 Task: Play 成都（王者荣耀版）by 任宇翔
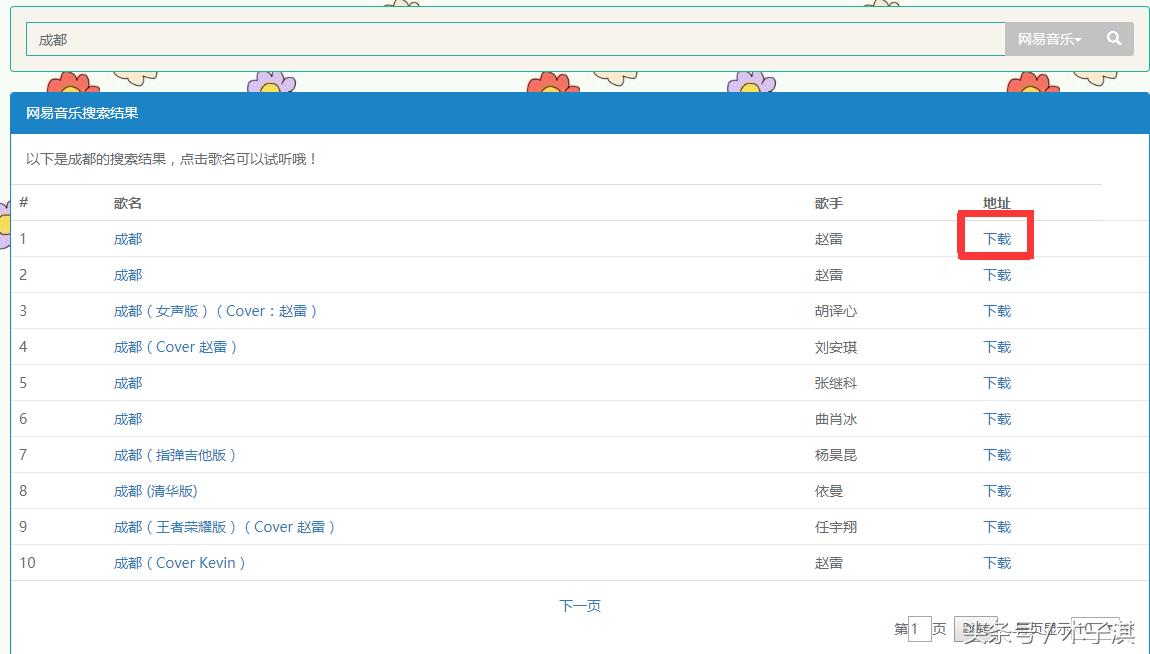(225, 526)
